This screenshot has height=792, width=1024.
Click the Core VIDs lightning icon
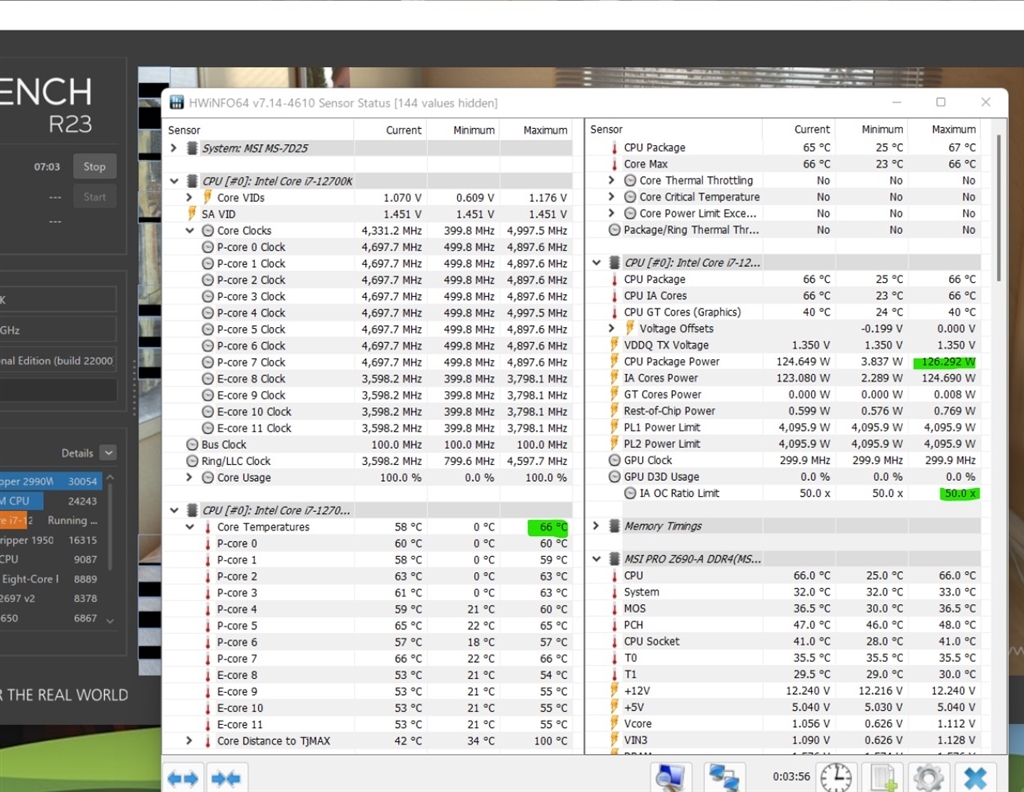point(207,197)
